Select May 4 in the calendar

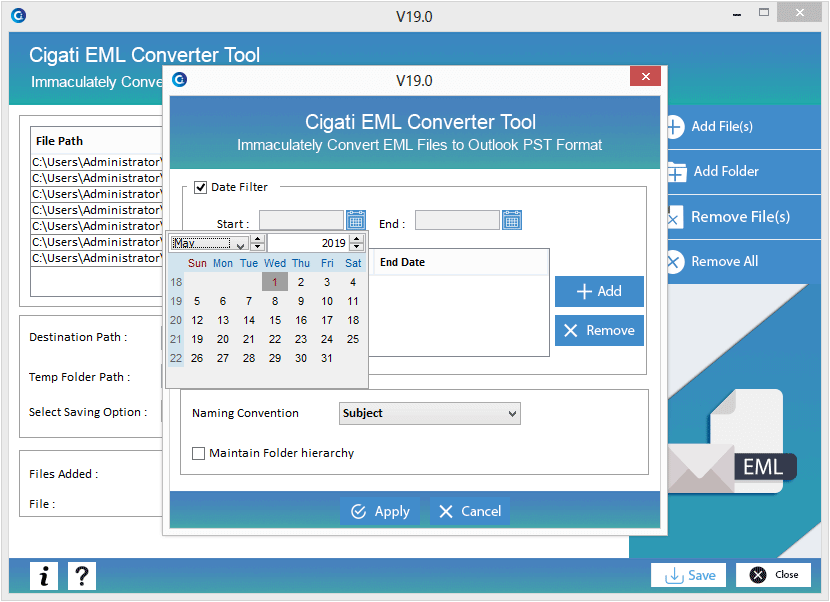tap(353, 282)
